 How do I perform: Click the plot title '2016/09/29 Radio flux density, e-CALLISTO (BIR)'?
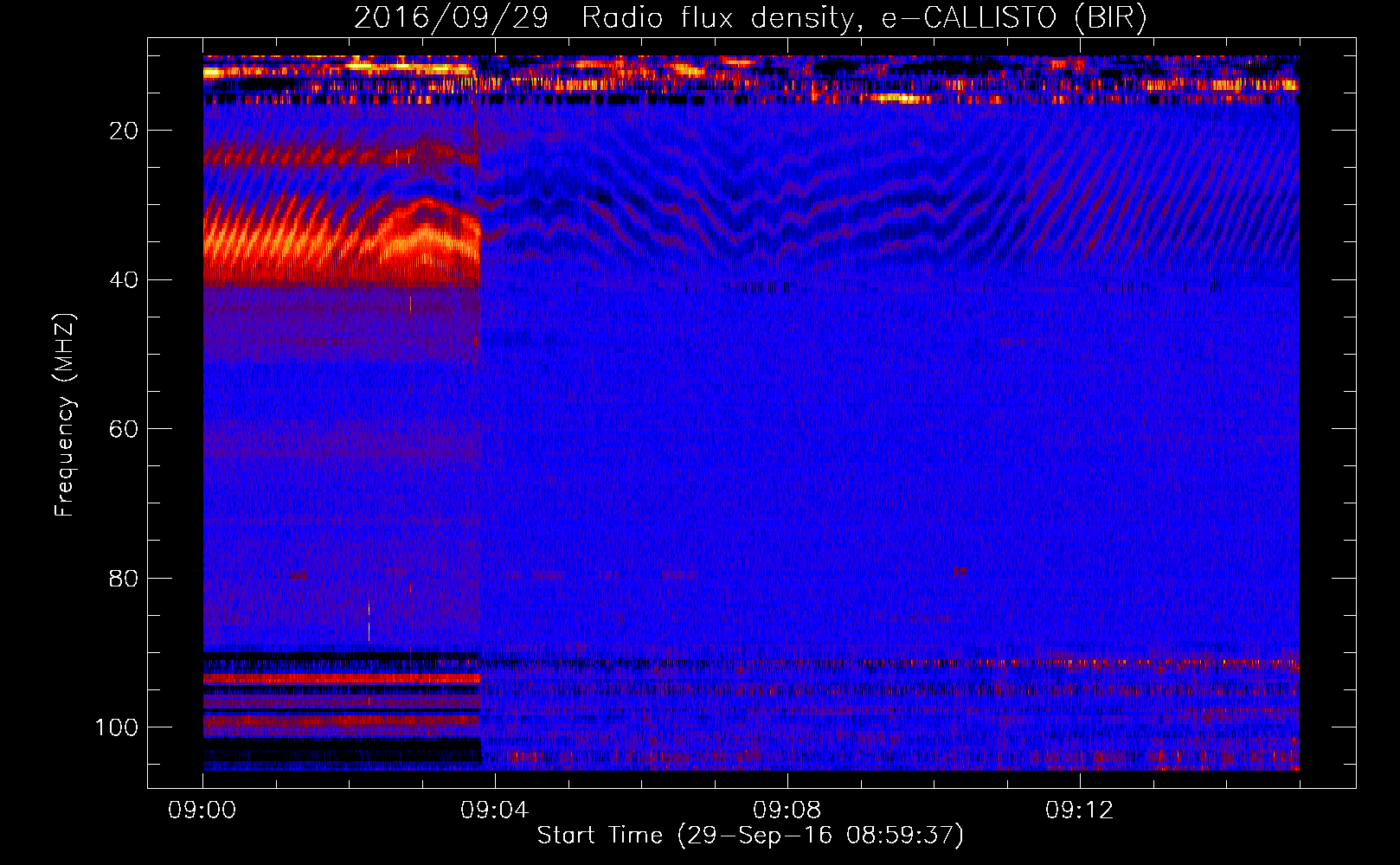(750, 17)
